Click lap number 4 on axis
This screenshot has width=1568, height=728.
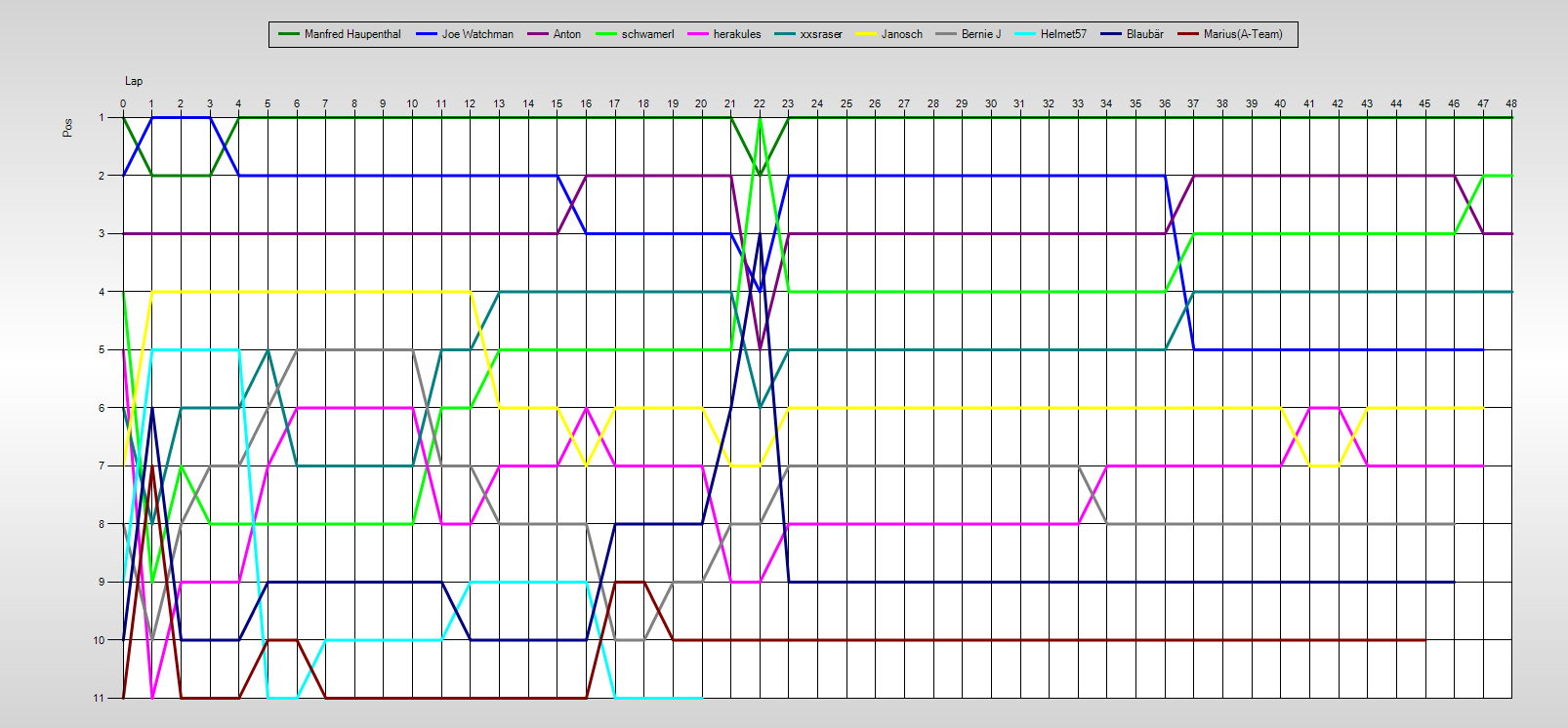239,103
